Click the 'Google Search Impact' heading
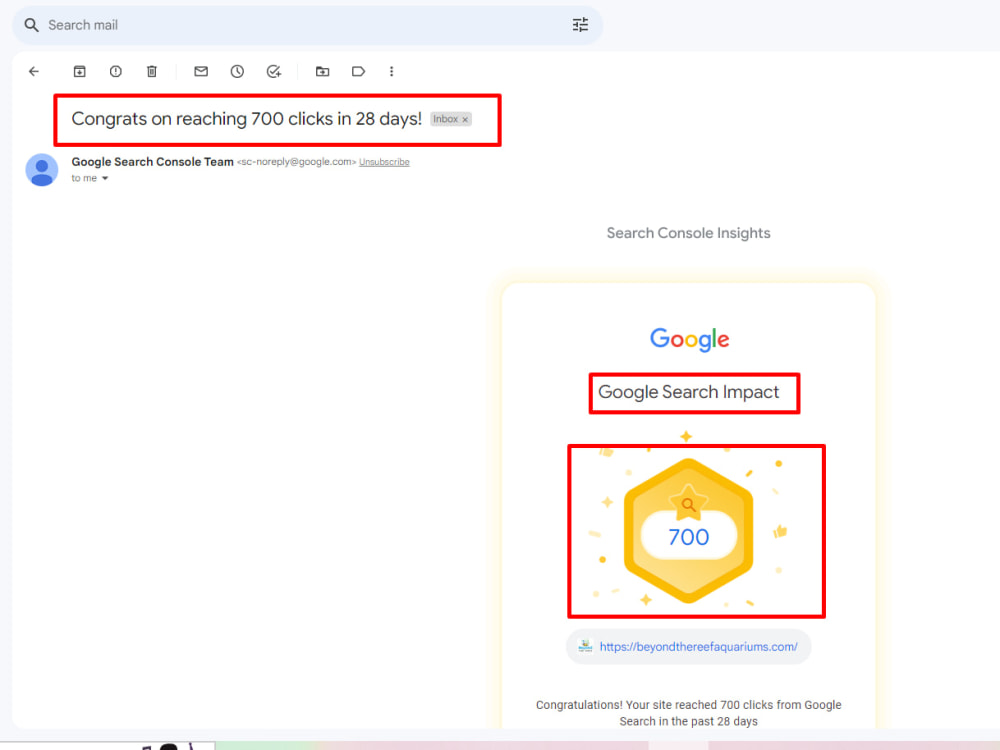The width and height of the screenshot is (1000, 750). 689,392
